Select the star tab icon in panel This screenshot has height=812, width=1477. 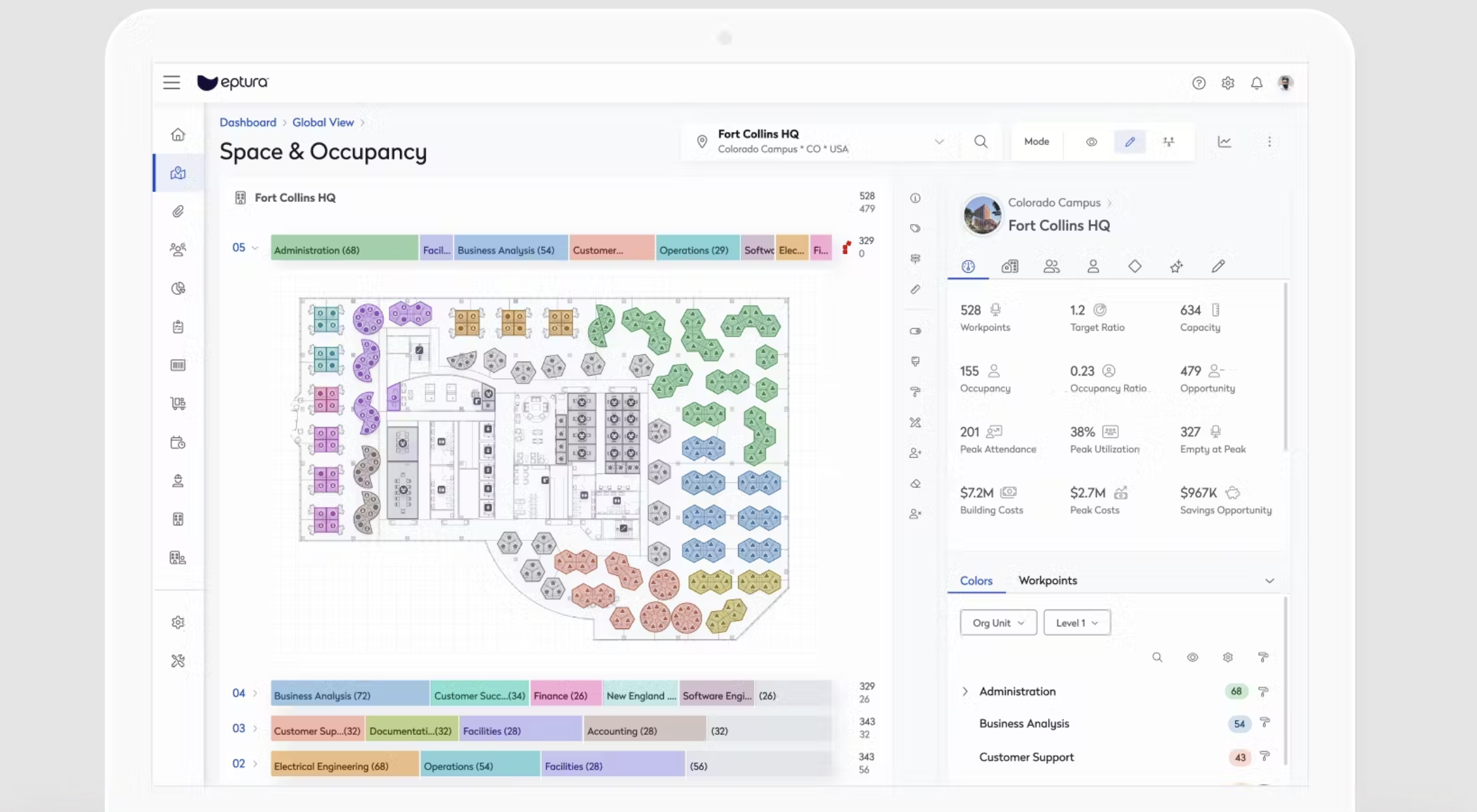1176,266
